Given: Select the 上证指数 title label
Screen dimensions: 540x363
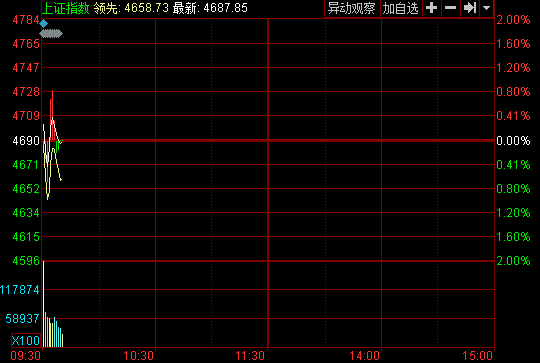Looking at the screenshot, I should tap(65, 8).
